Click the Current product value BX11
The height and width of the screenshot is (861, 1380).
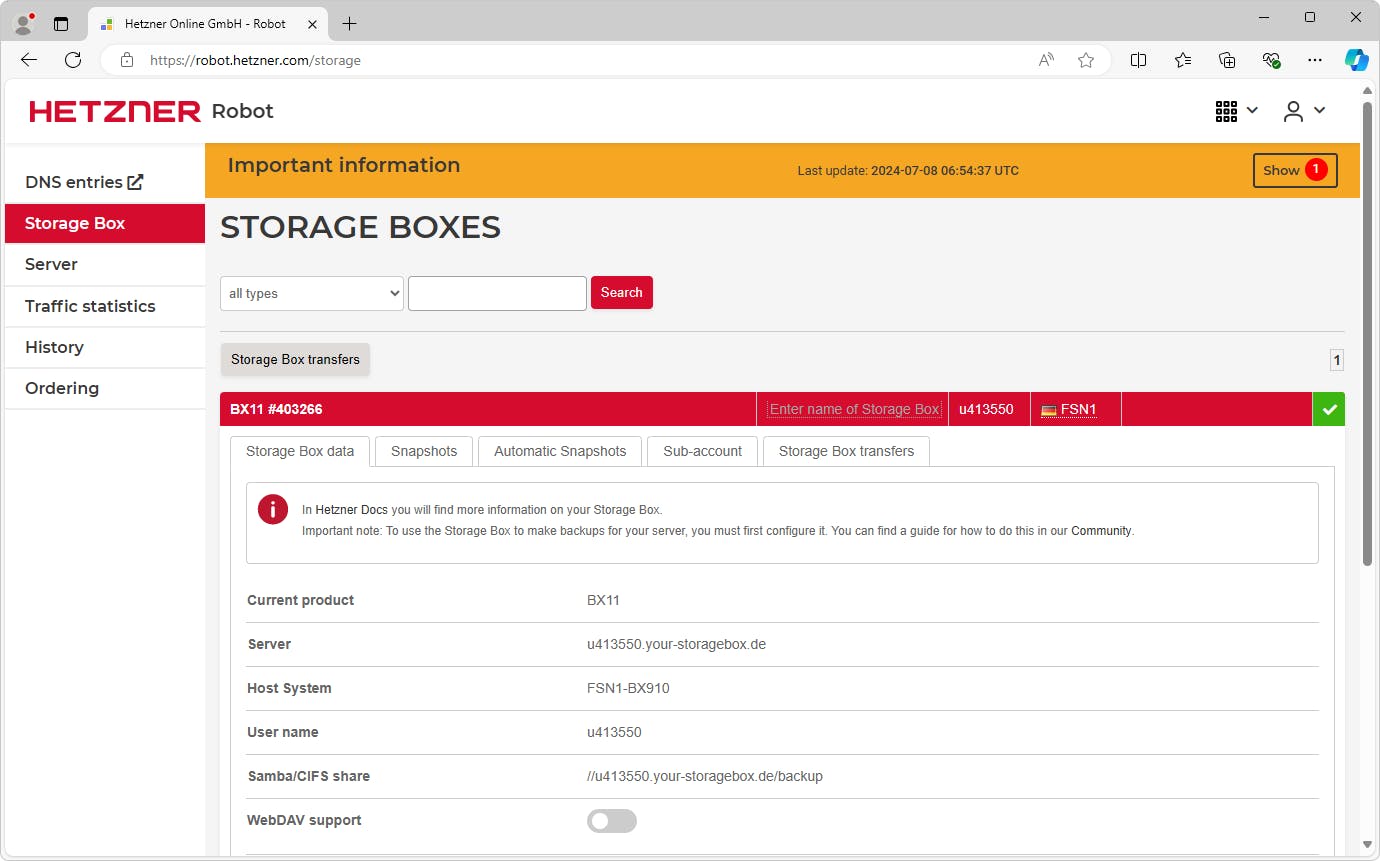[x=603, y=600]
